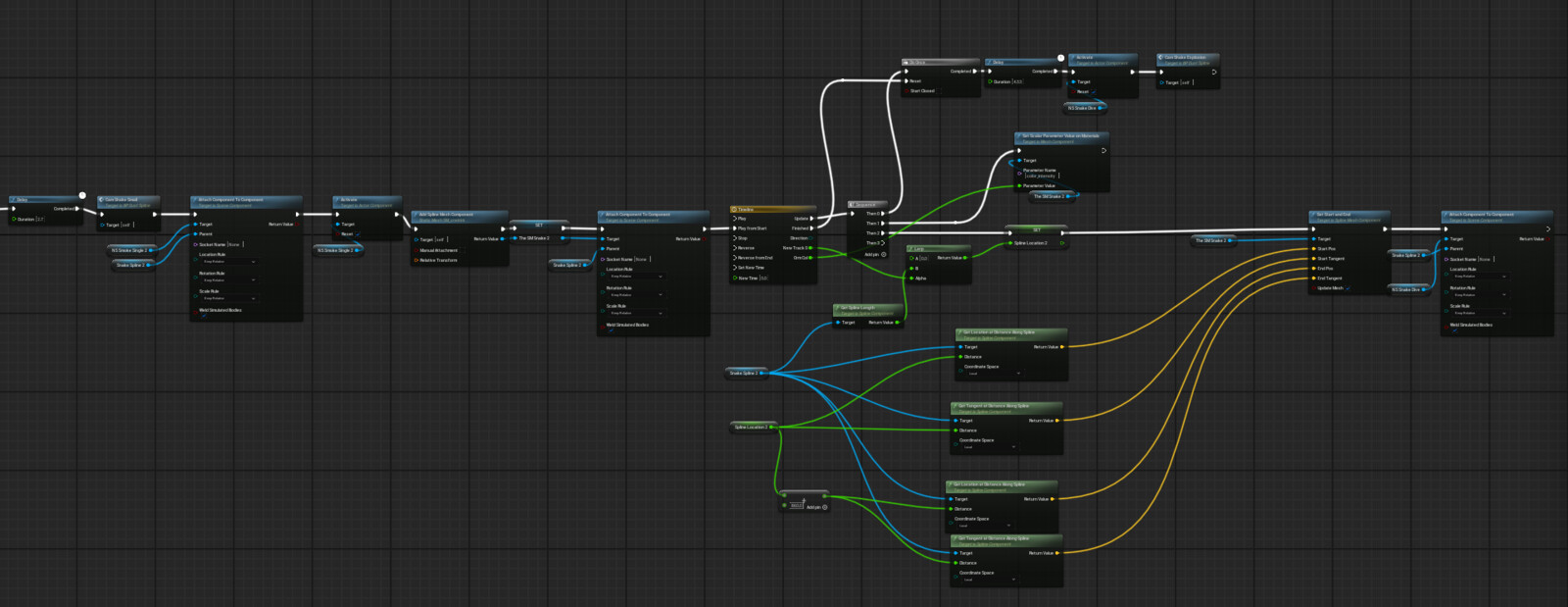Image resolution: width=1568 pixels, height=607 pixels.
Task: Click the Timeline node clock icon
Action: 734,209
